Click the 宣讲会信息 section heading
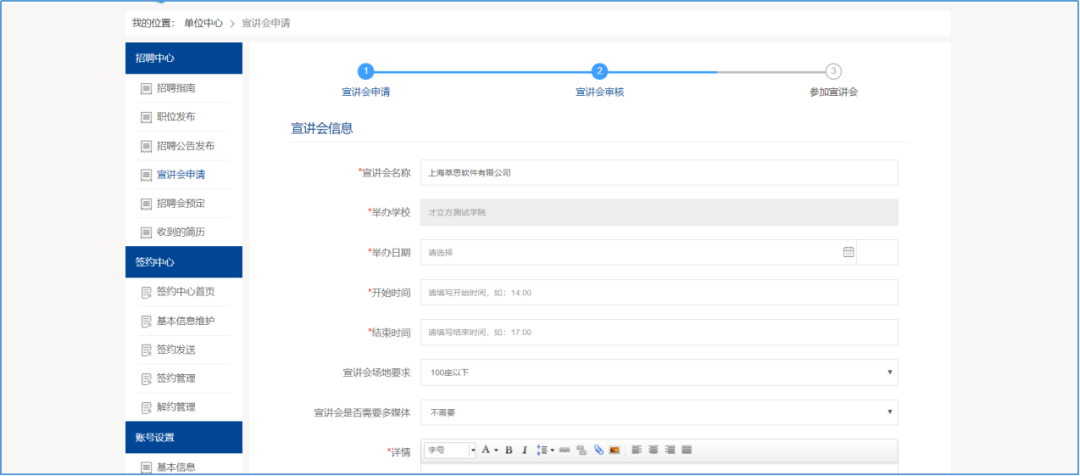This screenshot has height=476, width=1080. click(x=322, y=128)
